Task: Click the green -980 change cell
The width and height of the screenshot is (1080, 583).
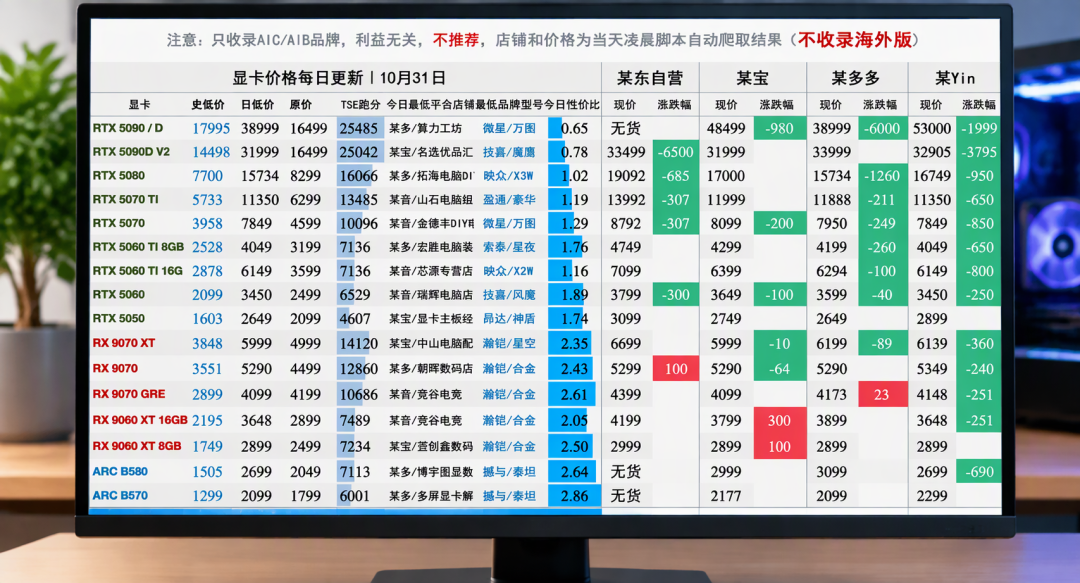Action: click(x=780, y=128)
